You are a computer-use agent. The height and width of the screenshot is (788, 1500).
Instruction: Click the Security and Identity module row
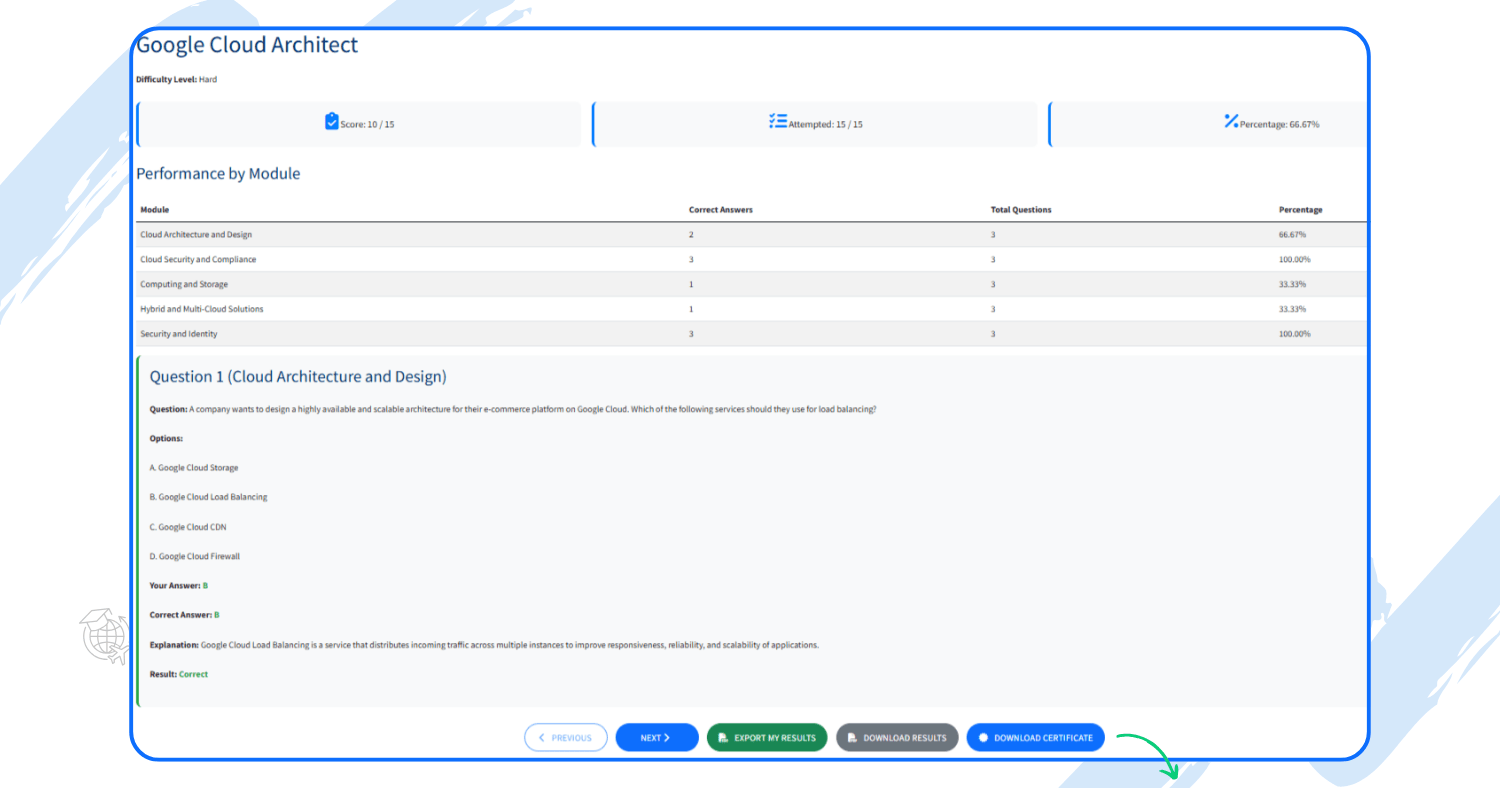tap(179, 334)
